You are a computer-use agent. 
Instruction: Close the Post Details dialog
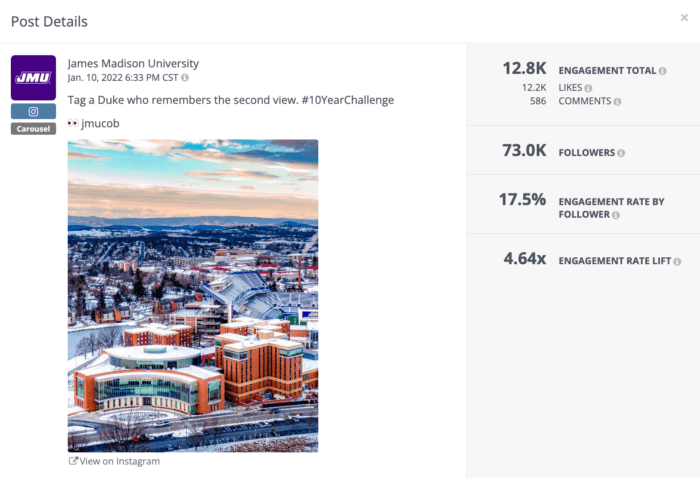684,17
